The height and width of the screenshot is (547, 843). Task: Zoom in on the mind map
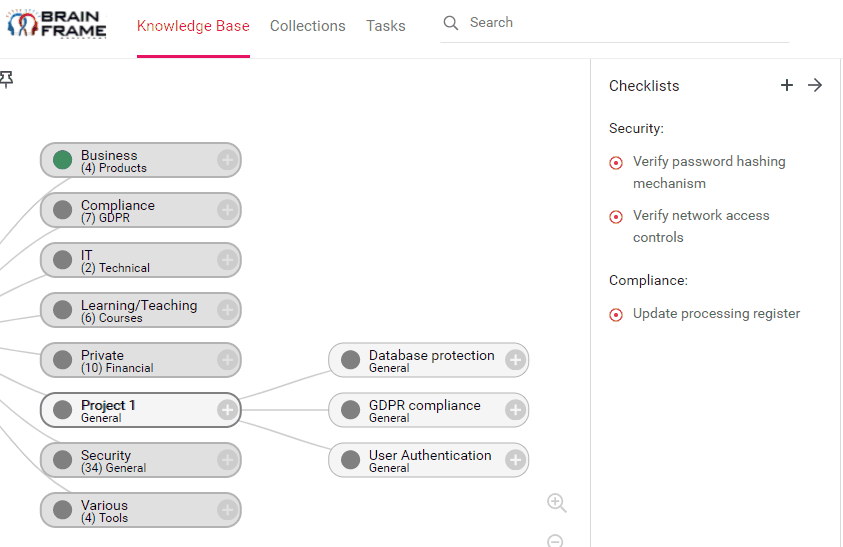point(556,503)
